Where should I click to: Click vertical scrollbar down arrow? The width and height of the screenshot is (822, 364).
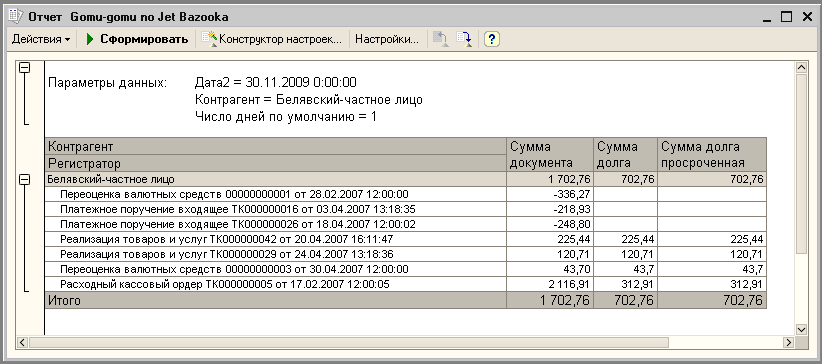(x=801, y=329)
